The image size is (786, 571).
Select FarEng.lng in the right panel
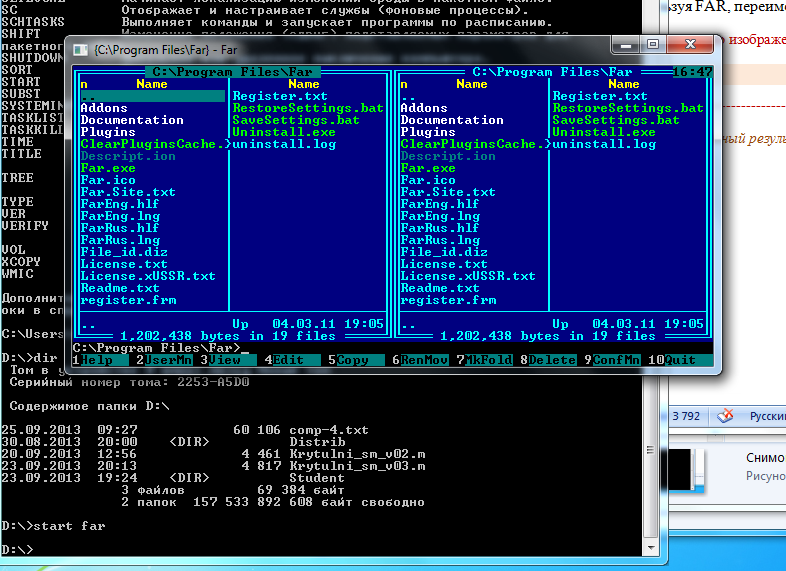coord(440,216)
